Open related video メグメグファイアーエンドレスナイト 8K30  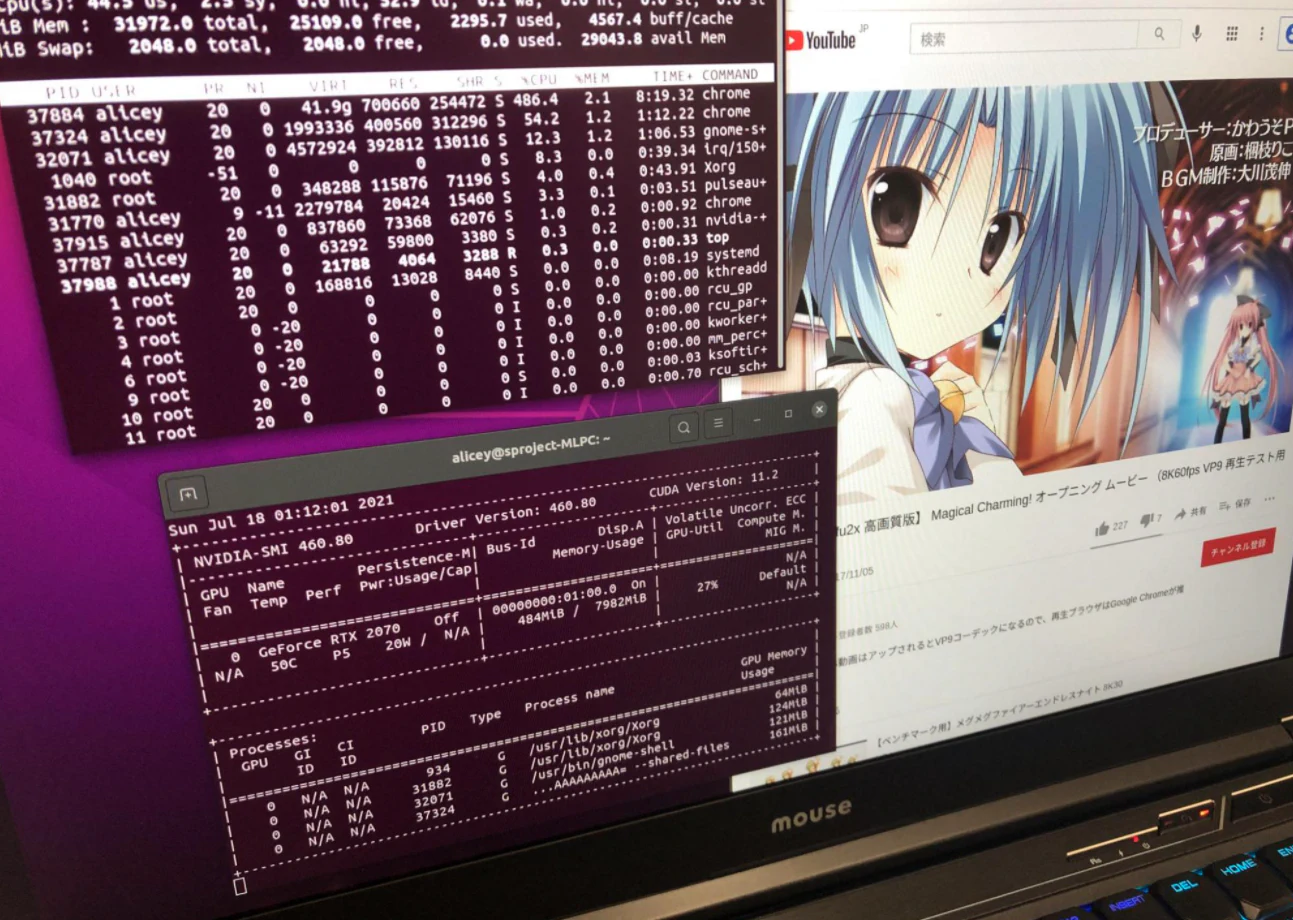pyautogui.click(x=1000, y=714)
